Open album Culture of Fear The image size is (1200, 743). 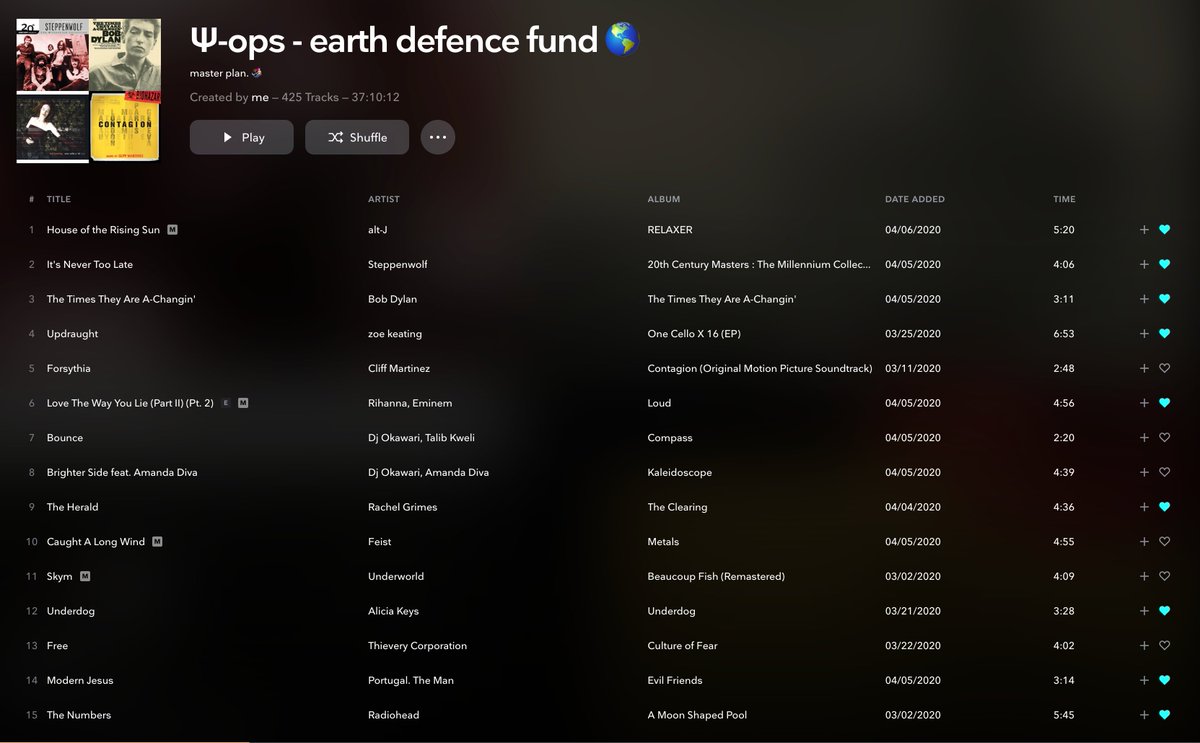point(683,646)
